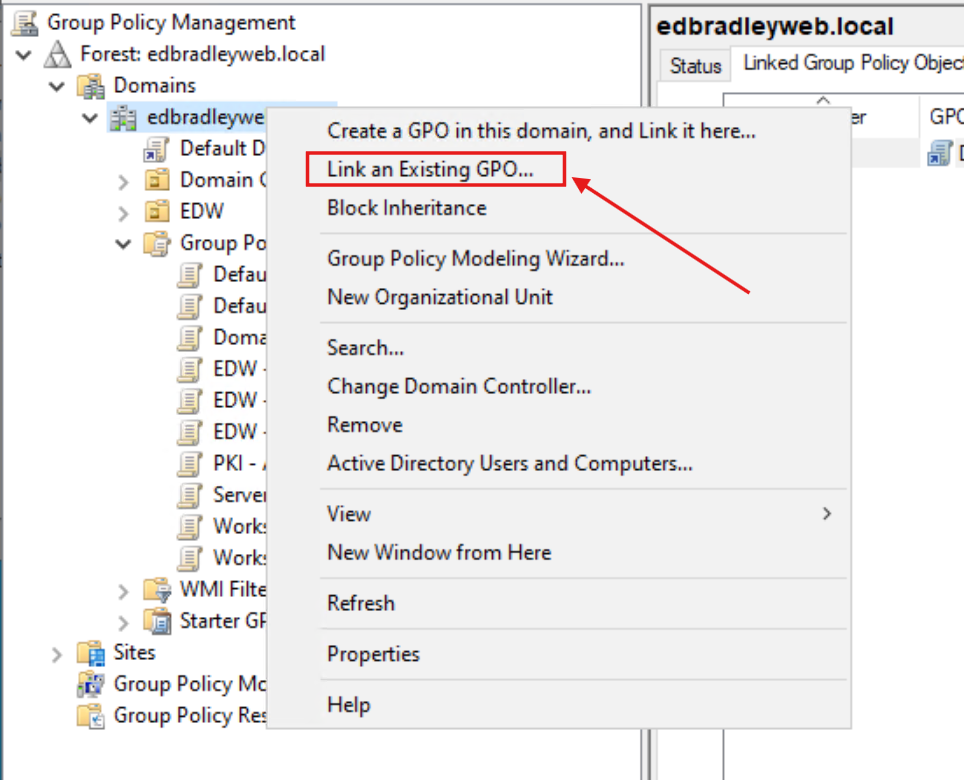Collapse the Domains tree node
This screenshot has width=964, height=780.
(56, 85)
